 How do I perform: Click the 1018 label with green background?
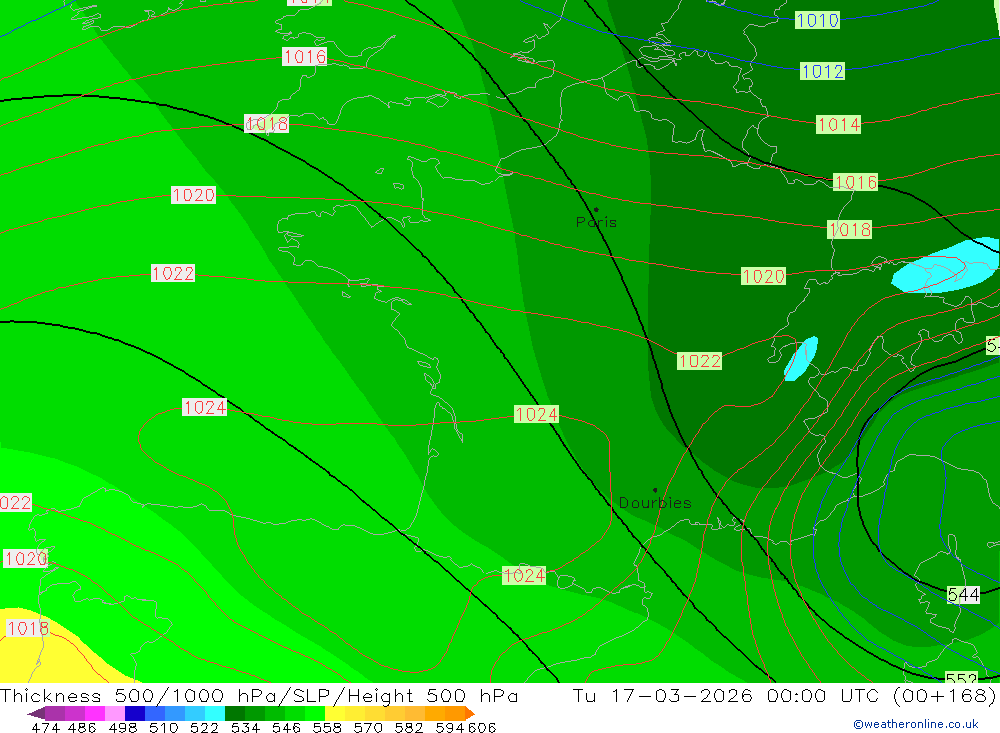pyautogui.click(x=849, y=229)
